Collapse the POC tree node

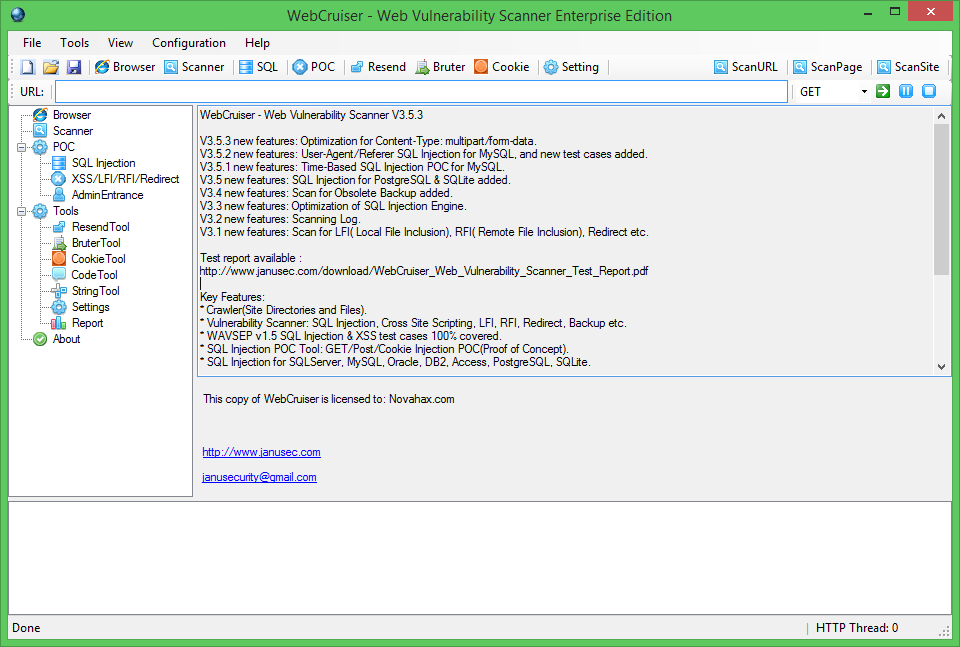(x=21, y=147)
